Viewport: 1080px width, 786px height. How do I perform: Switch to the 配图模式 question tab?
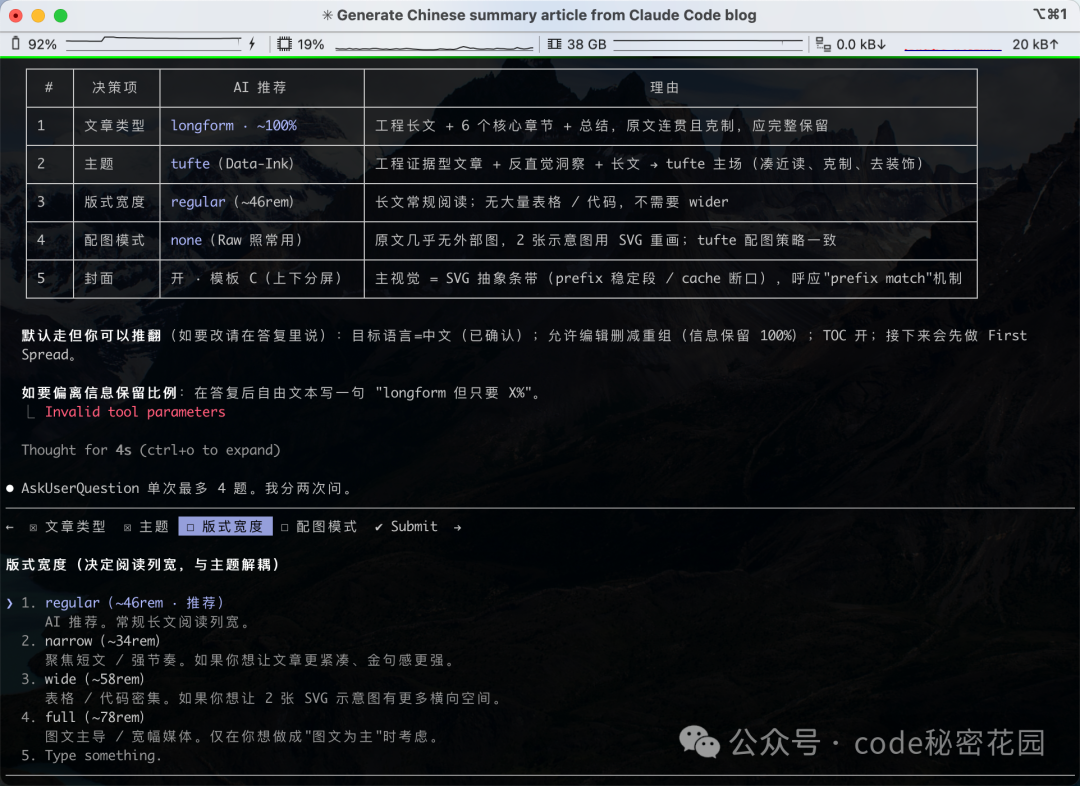[x=319, y=526]
